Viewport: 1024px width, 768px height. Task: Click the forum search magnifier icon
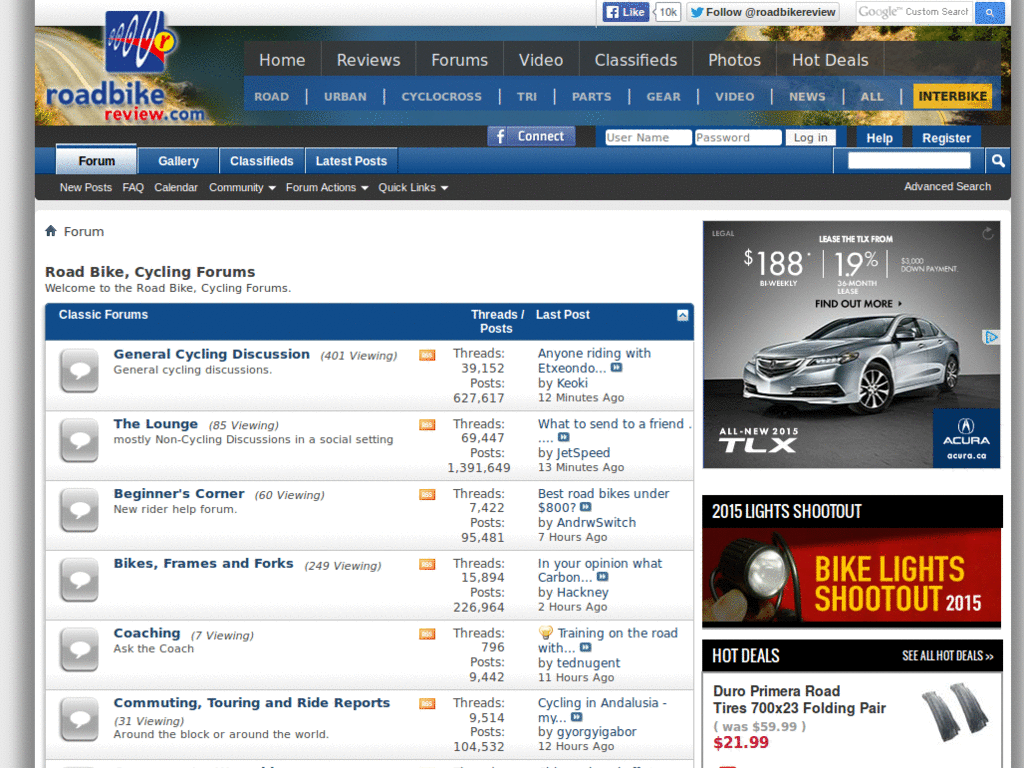[997, 161]
